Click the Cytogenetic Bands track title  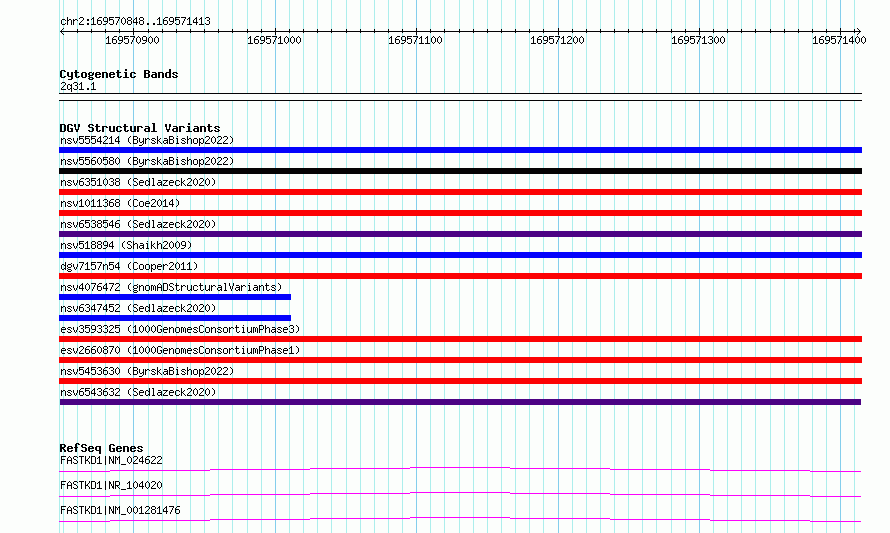[x=119, y=74]
